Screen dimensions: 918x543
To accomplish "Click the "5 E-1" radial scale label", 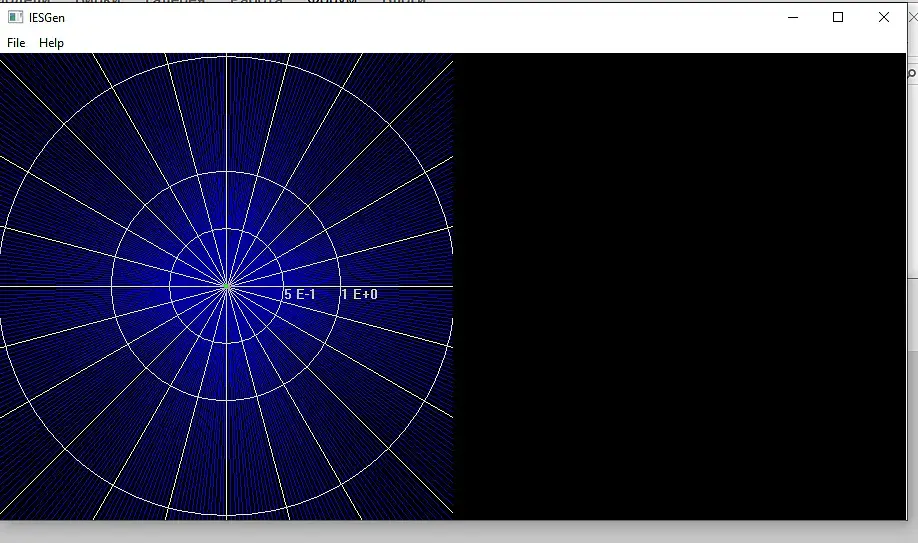I will (x=300, y=294).
